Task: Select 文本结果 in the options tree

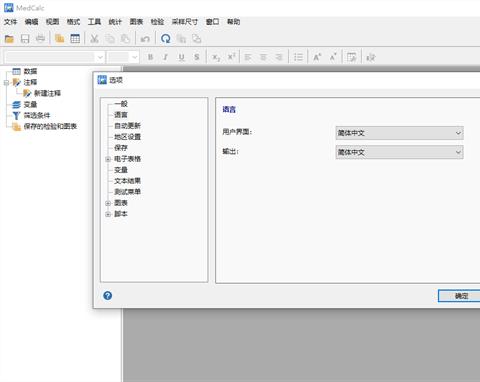Action: [127, 181]
